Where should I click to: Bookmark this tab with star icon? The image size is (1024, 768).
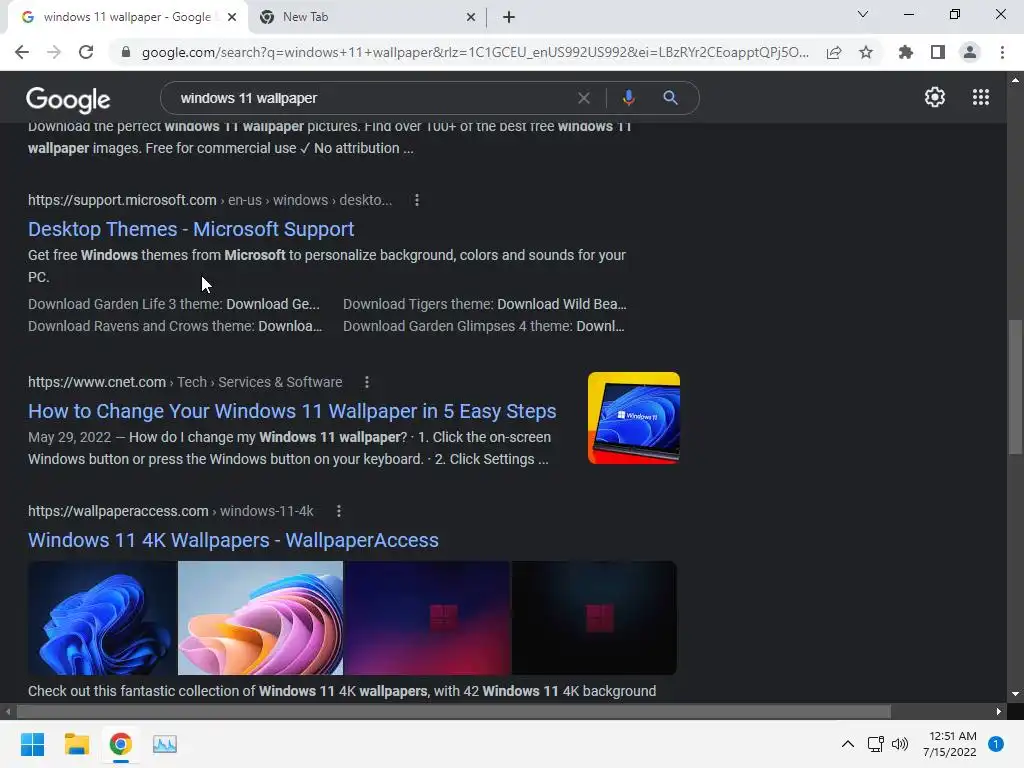[866, 52]
